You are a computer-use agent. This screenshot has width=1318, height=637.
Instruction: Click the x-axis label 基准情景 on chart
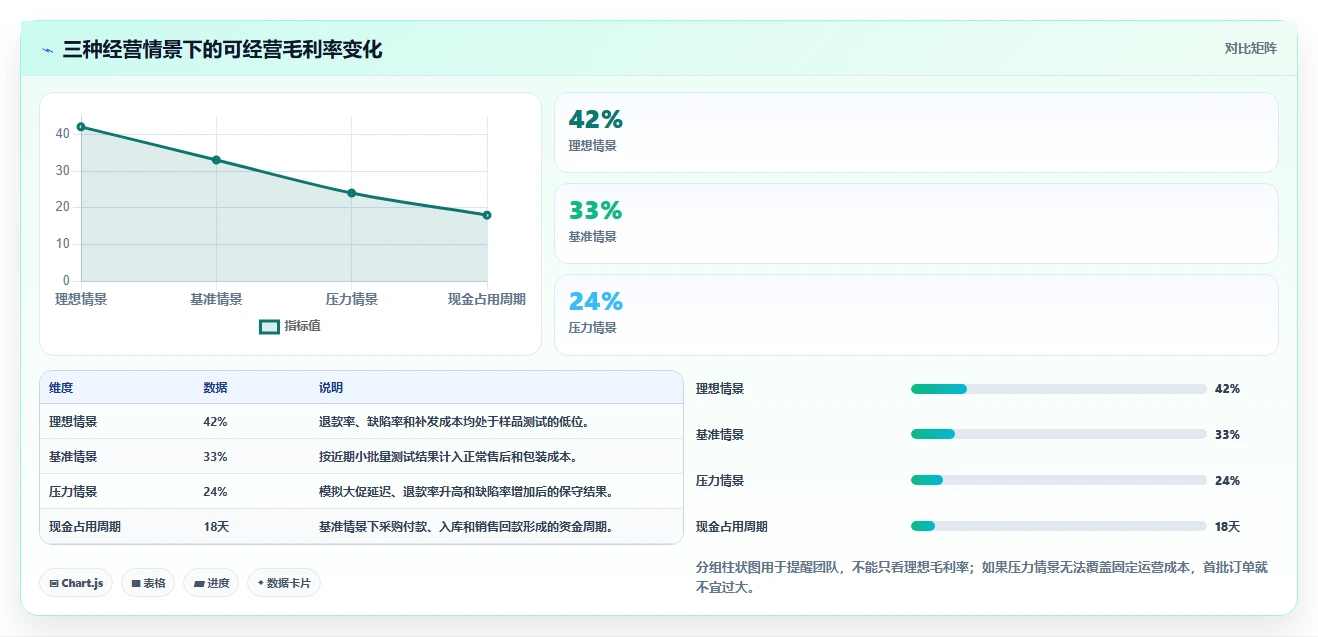click(216, 299)
